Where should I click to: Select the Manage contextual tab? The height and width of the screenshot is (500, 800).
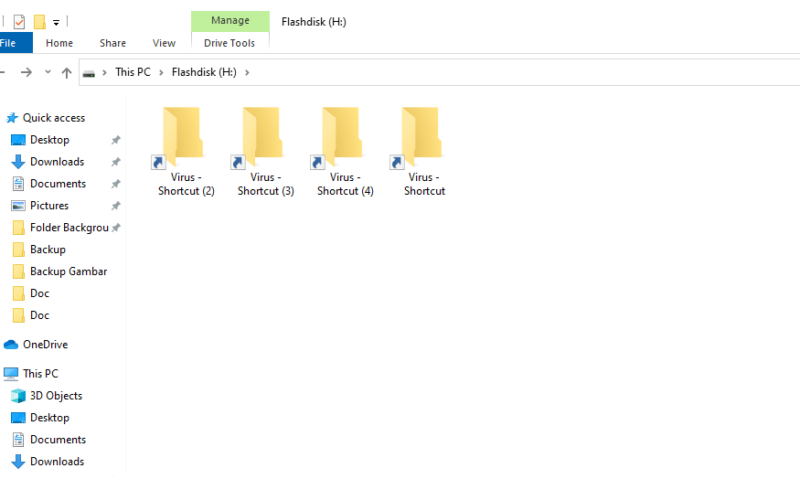click(x=230, y=20)
